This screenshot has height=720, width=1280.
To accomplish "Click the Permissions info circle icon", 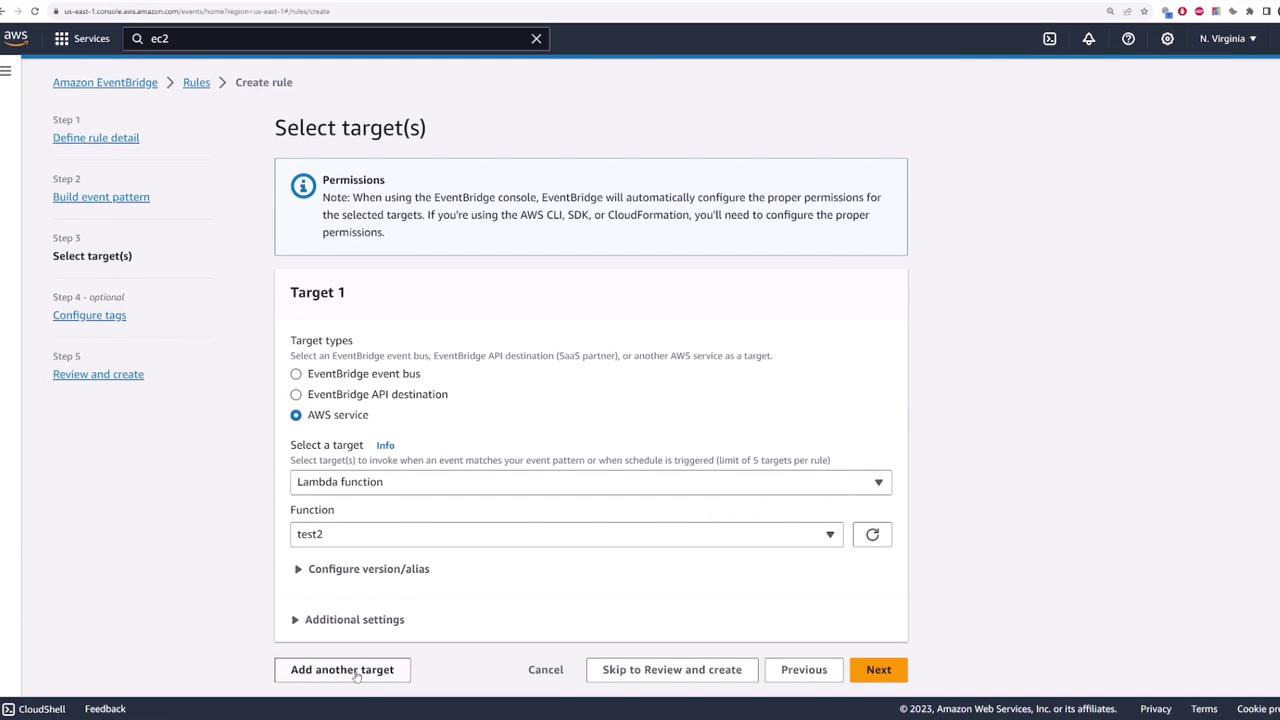I will [x=303, y=186].
